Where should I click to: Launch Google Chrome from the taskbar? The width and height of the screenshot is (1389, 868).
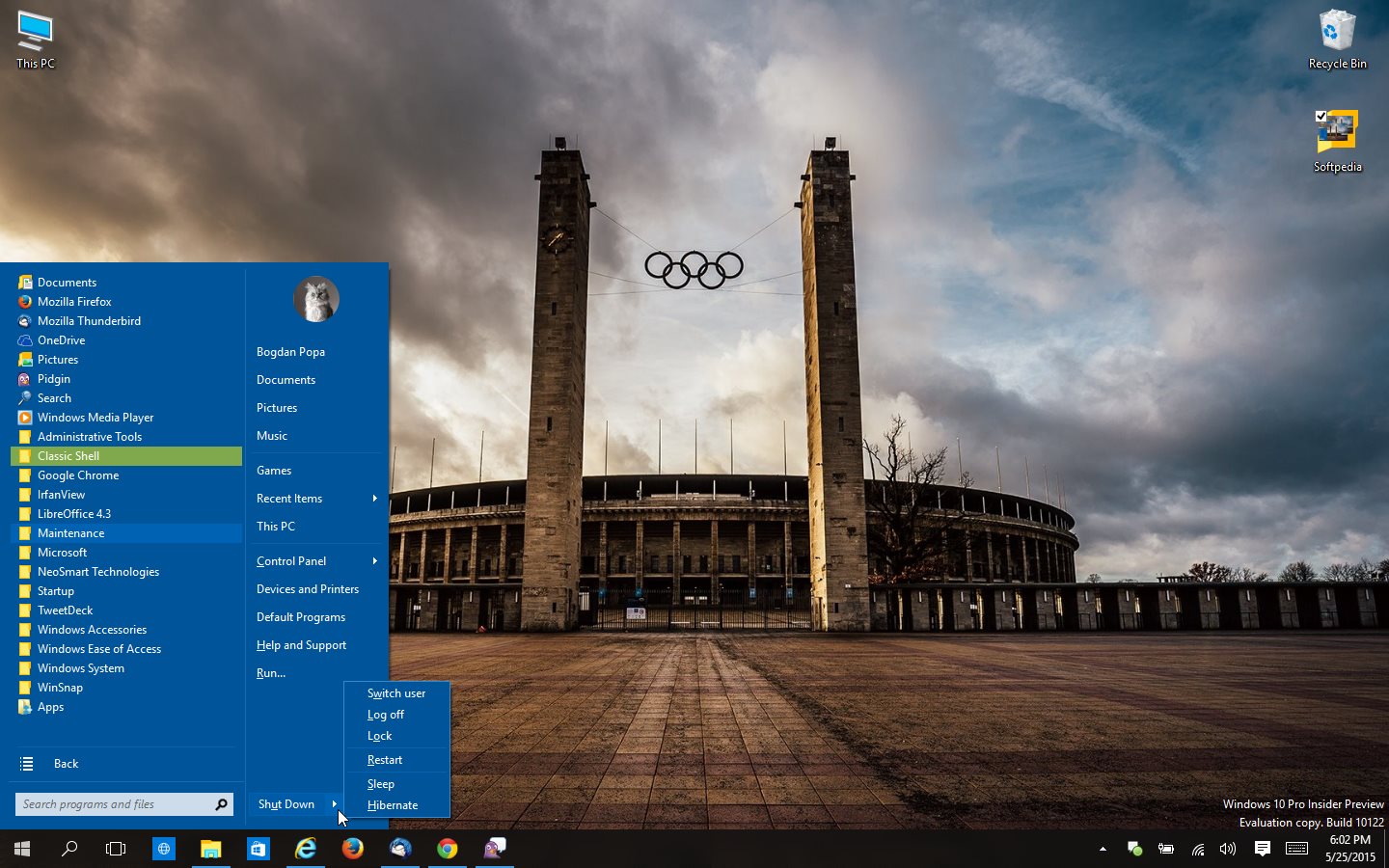click(448, 850)
